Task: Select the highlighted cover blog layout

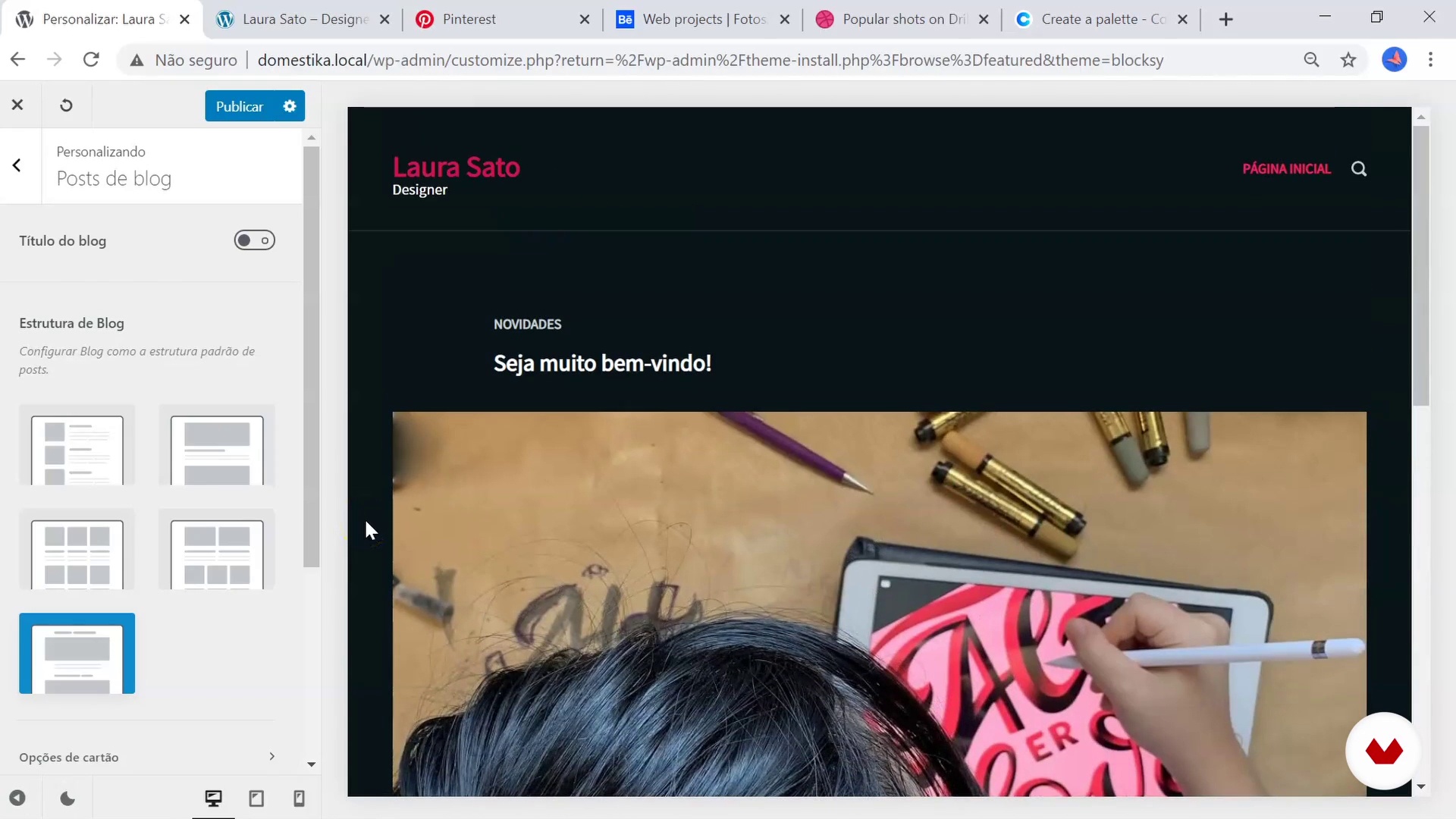Action: tap(77, 653)
